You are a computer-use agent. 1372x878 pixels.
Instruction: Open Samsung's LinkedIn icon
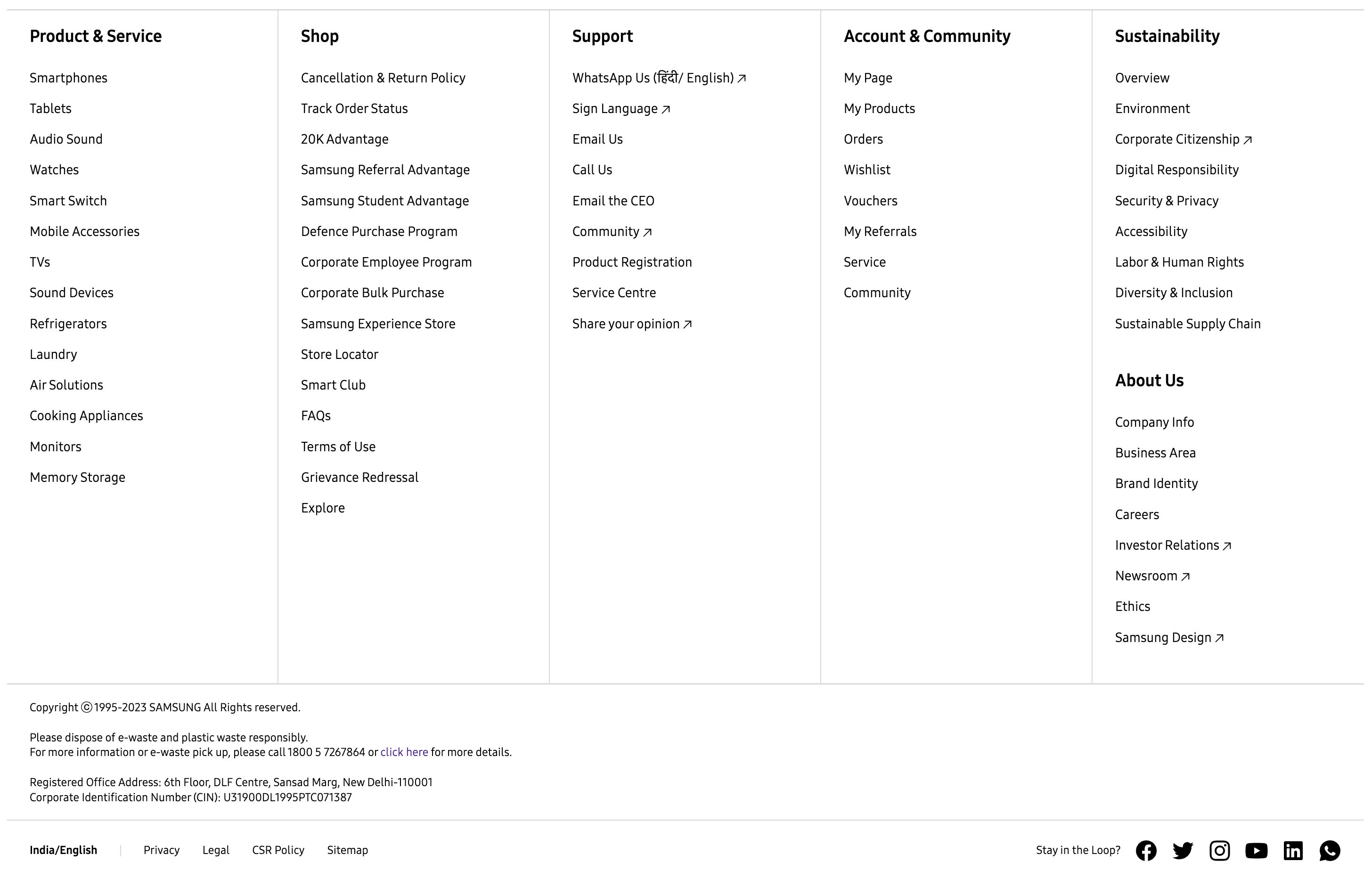[1293, 851]
